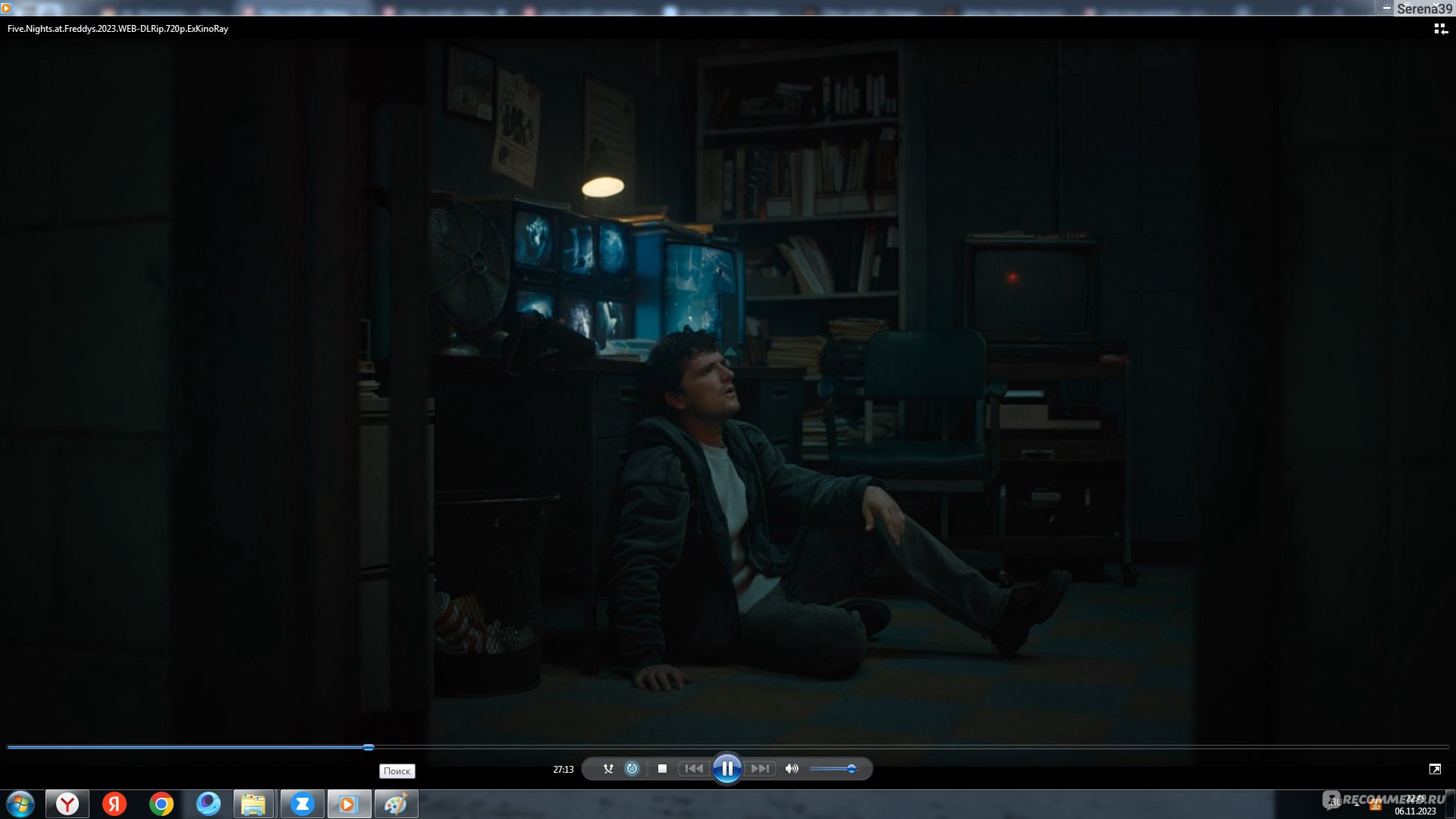
Task: Exit full-screen mode icon
Action: click(x=1435, y=769)
